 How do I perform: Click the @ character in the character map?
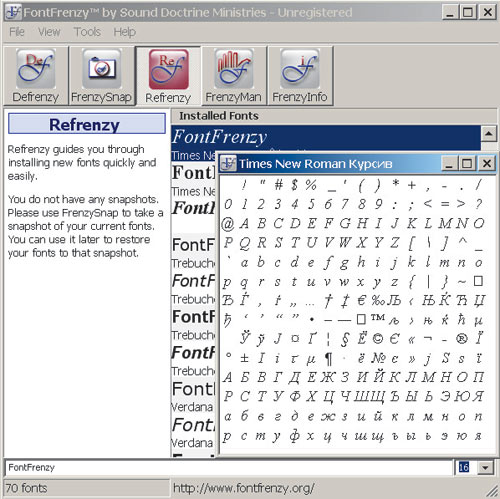(x=228, y=224)
